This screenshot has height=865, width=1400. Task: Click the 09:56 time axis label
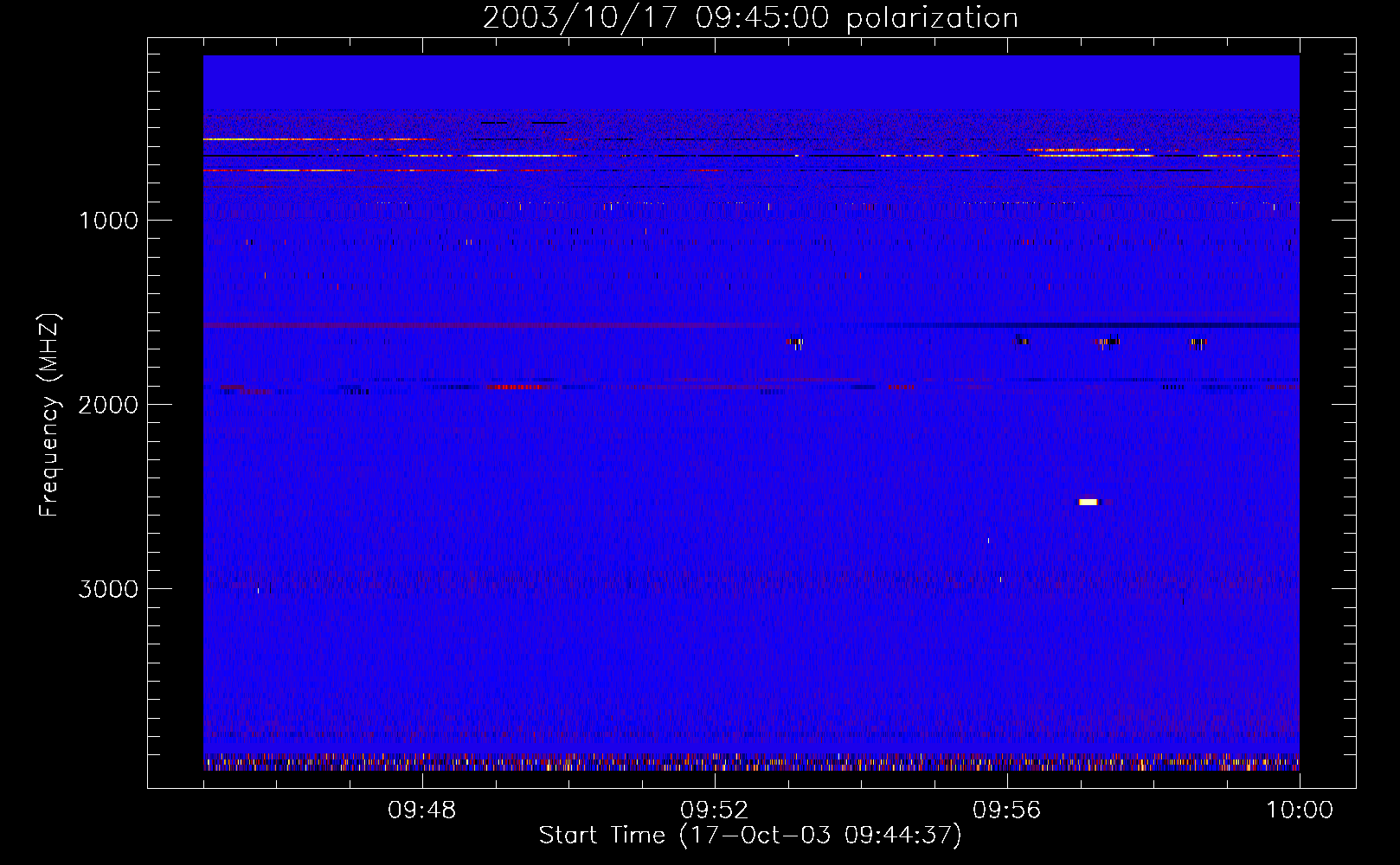1006,811
